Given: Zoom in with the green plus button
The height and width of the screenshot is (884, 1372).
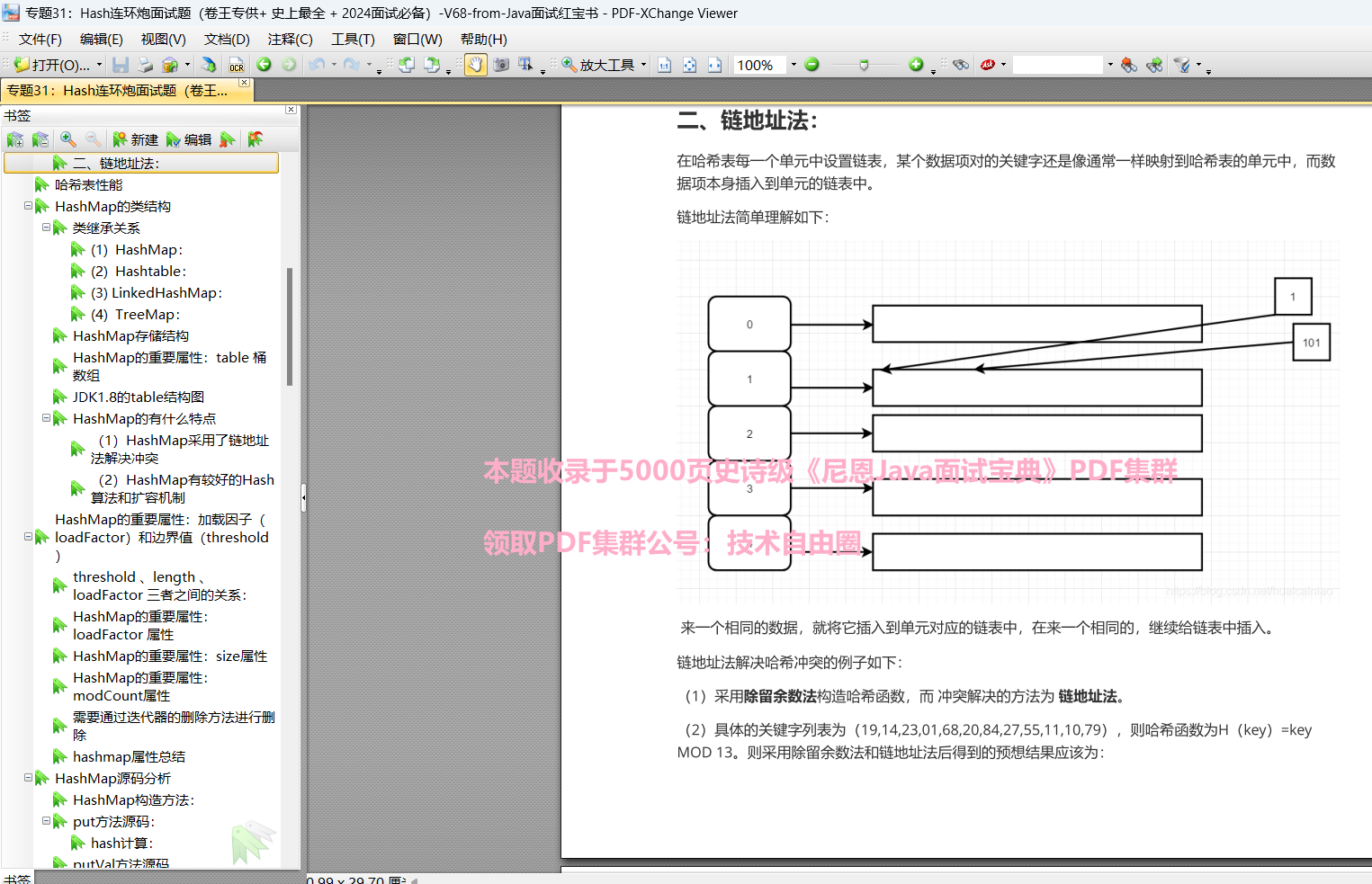Looking at the screenshot, I should click(916, 65).
